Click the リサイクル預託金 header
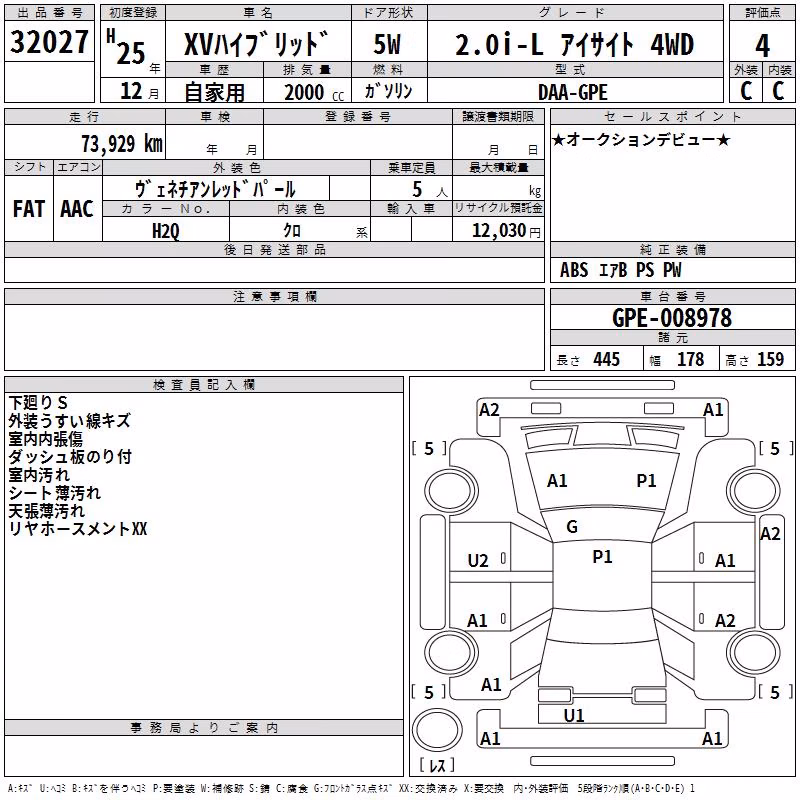The width and height of the screenshot is (800, 800). tap(498, 208)
